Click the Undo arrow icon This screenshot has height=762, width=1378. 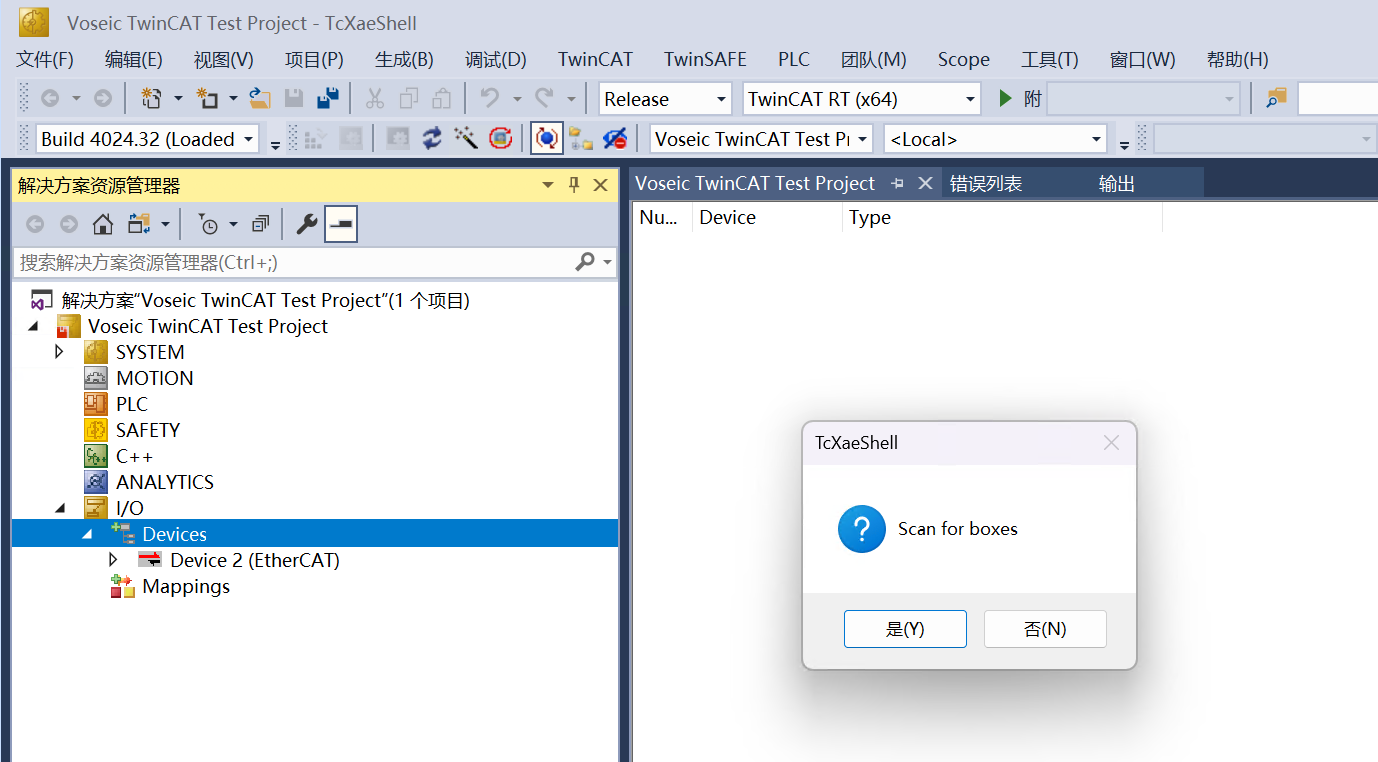point(489,98)
